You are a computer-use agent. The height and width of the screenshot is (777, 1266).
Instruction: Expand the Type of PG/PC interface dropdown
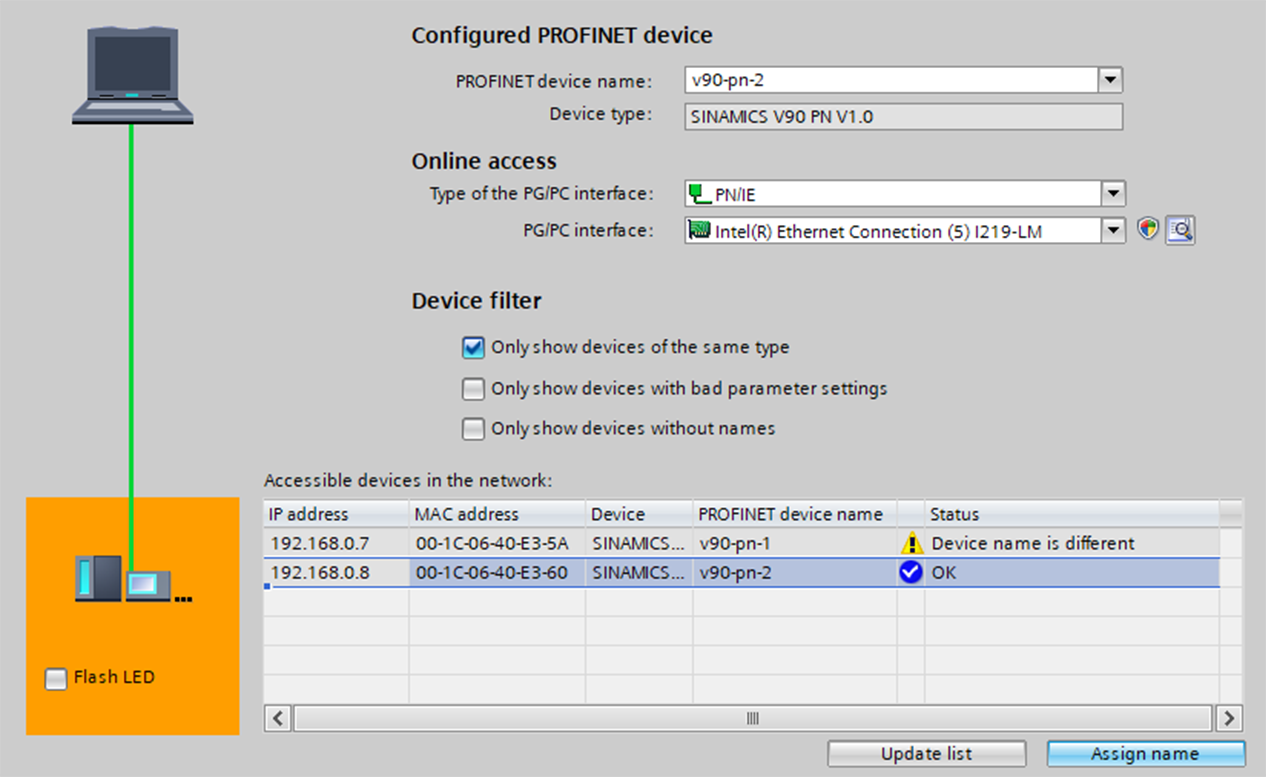click(1113, 194)
